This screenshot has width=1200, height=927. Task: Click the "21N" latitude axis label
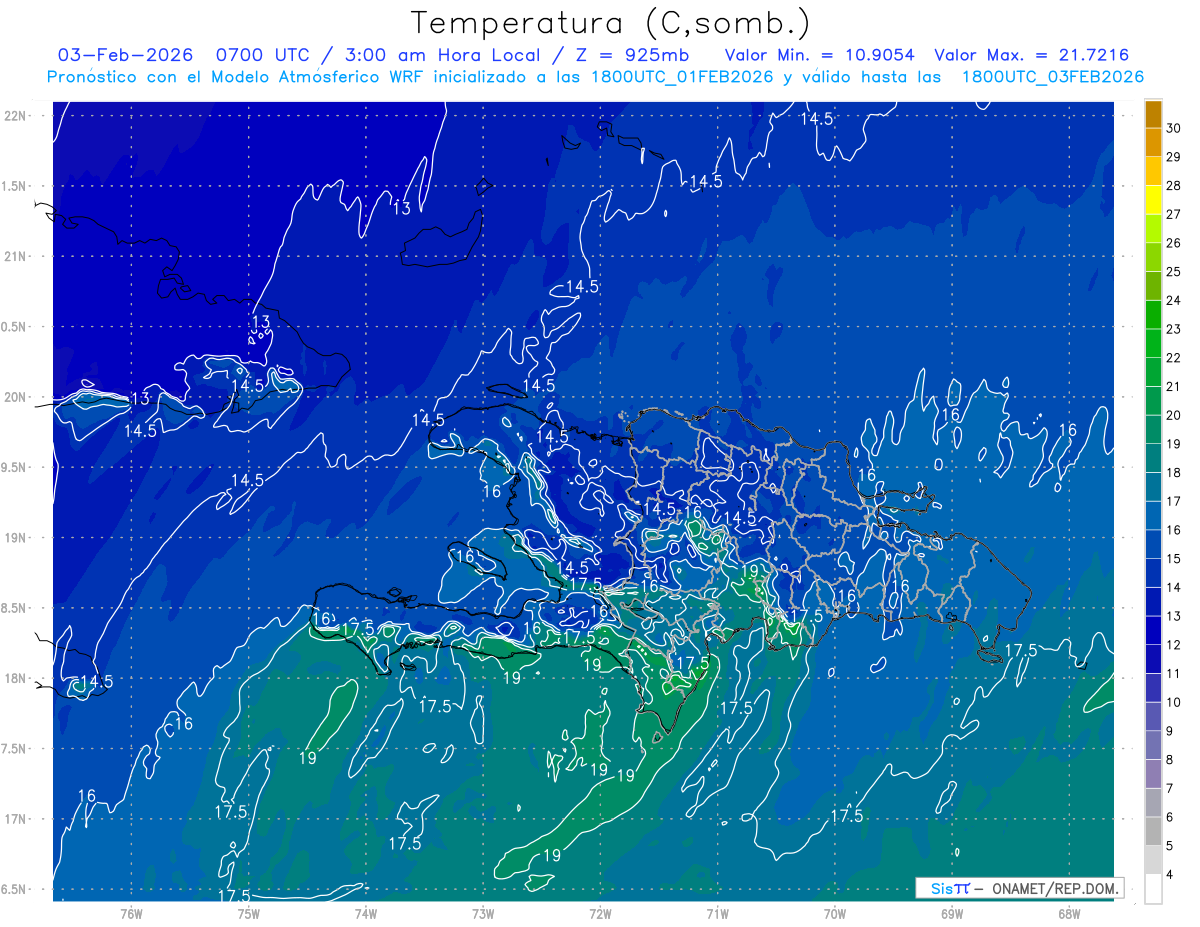(16, 256)
